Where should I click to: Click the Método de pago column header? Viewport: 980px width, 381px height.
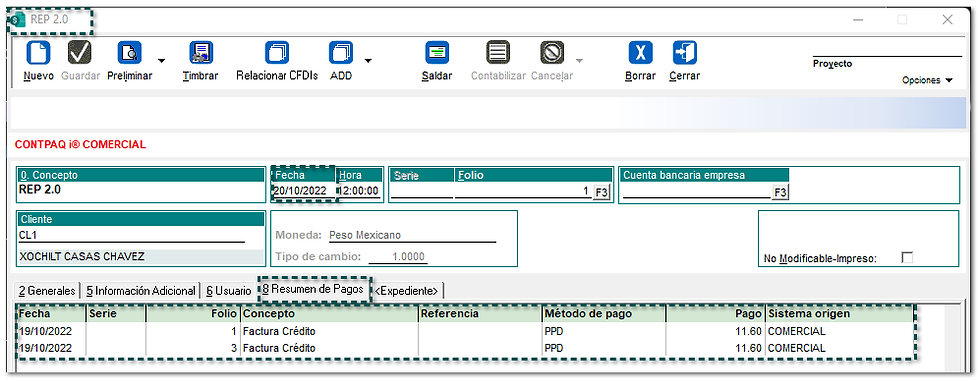(x=604, y=314)
